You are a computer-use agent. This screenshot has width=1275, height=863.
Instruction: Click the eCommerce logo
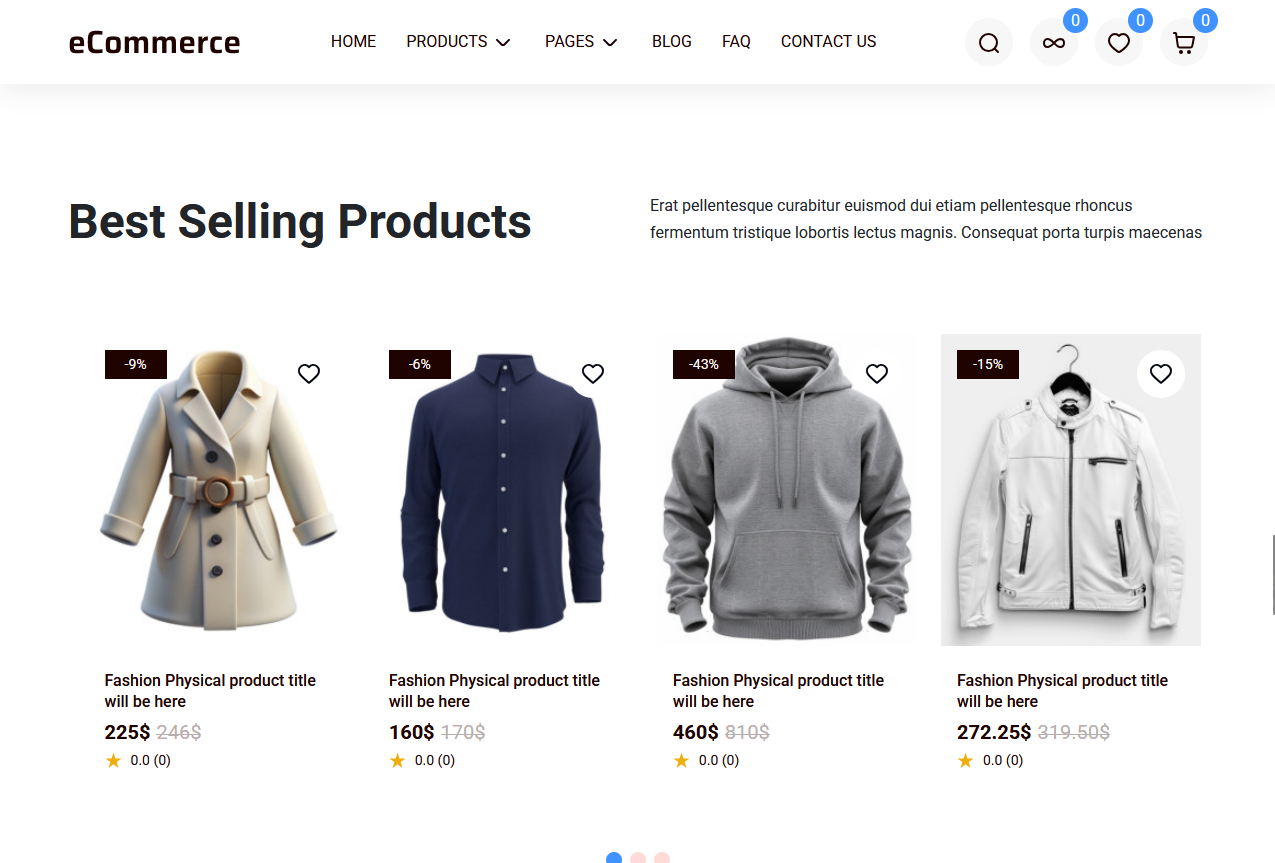tap(154, 43)
